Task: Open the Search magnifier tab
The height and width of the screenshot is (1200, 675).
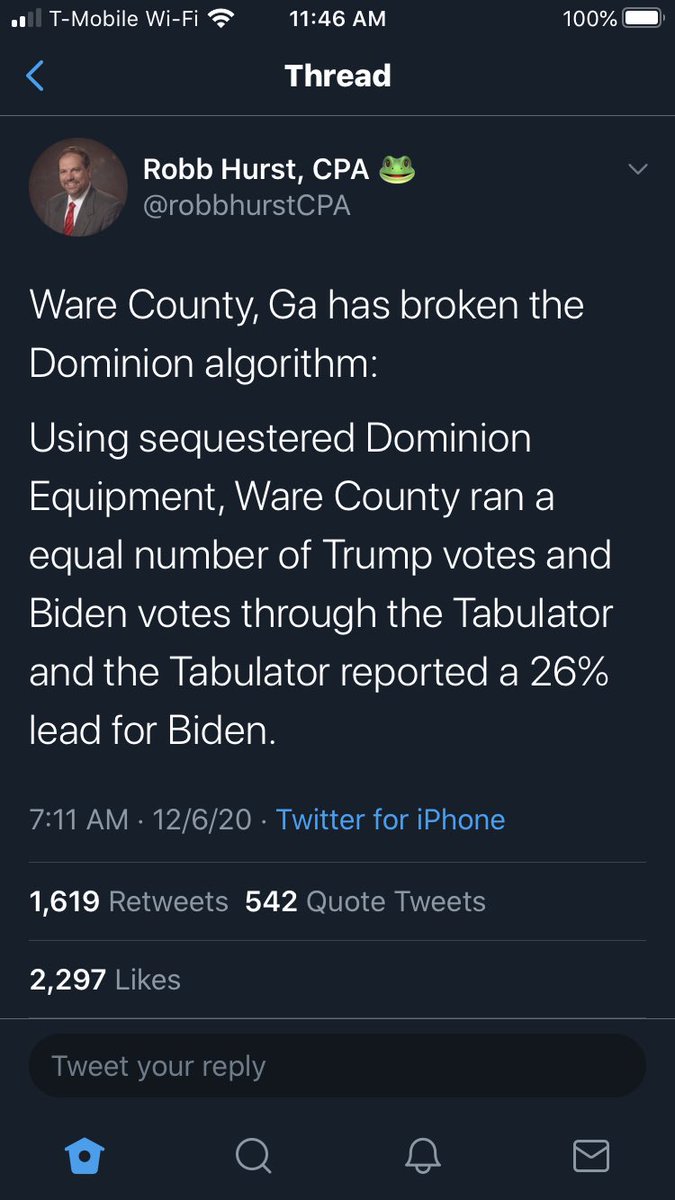Action: coord(253,1155)
